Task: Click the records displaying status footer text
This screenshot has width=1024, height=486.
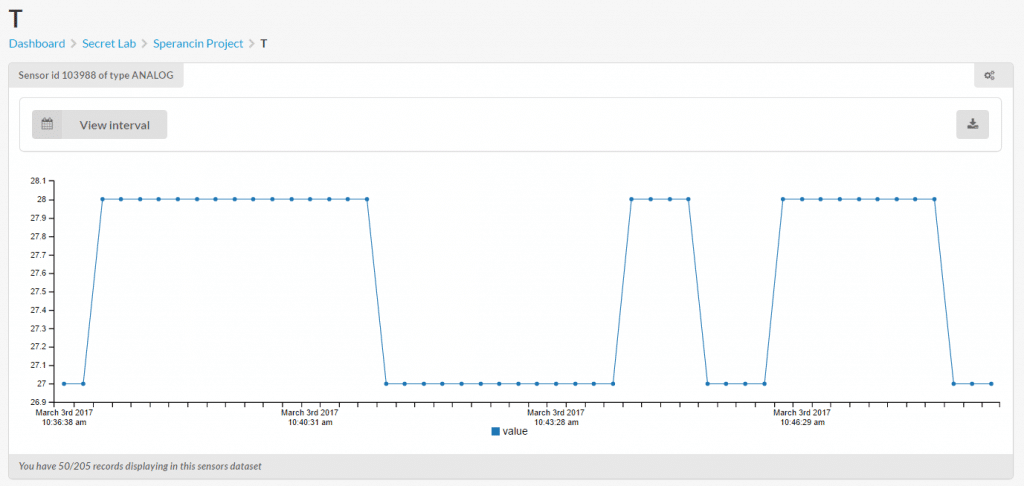Action: click(x=140, y=466)
